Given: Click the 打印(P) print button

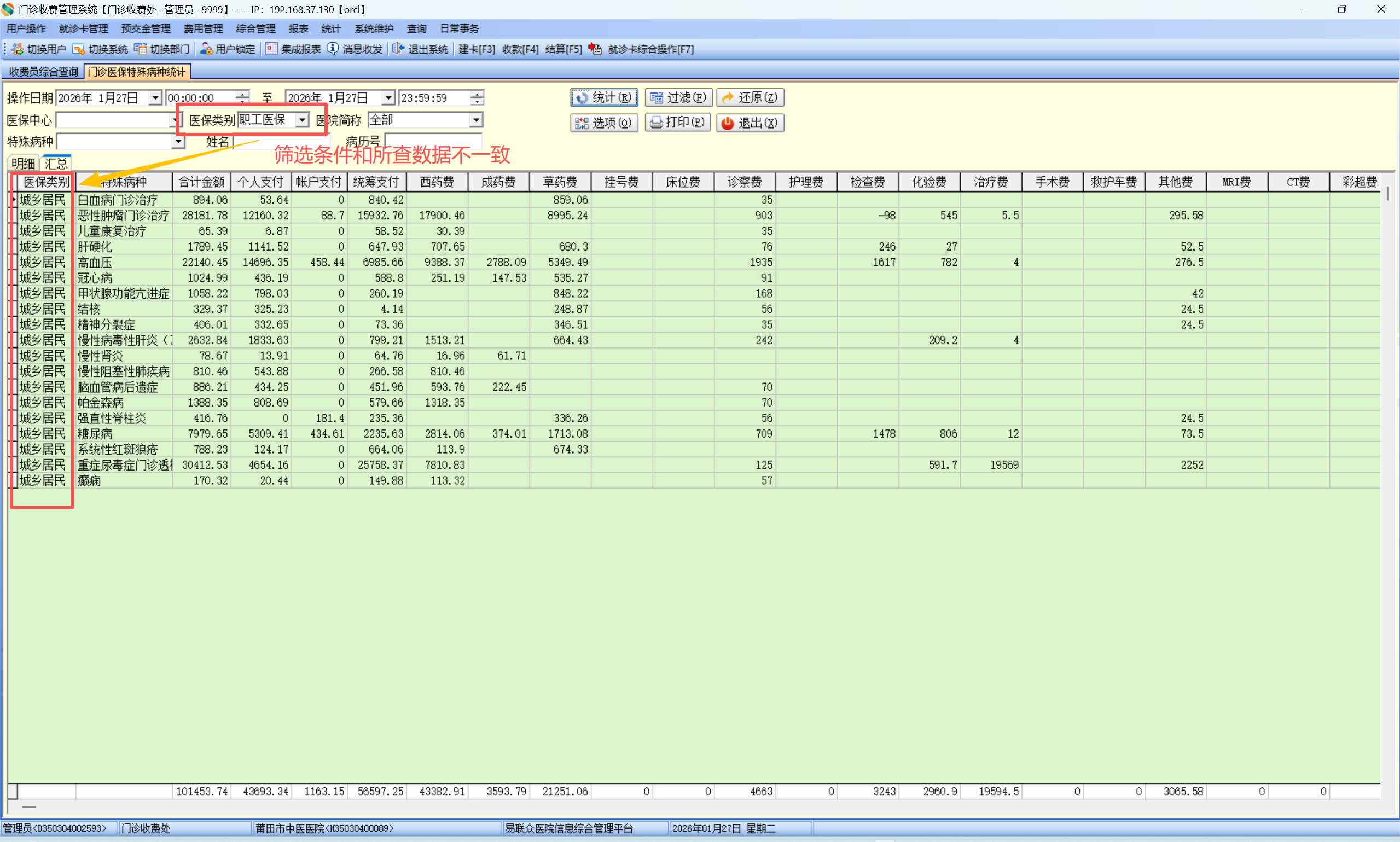Looking at the screenshot, I should [x=677, y=123].
